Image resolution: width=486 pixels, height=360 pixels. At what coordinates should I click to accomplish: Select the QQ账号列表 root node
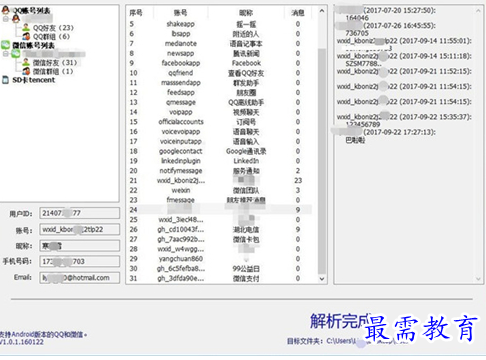point(32,11)
